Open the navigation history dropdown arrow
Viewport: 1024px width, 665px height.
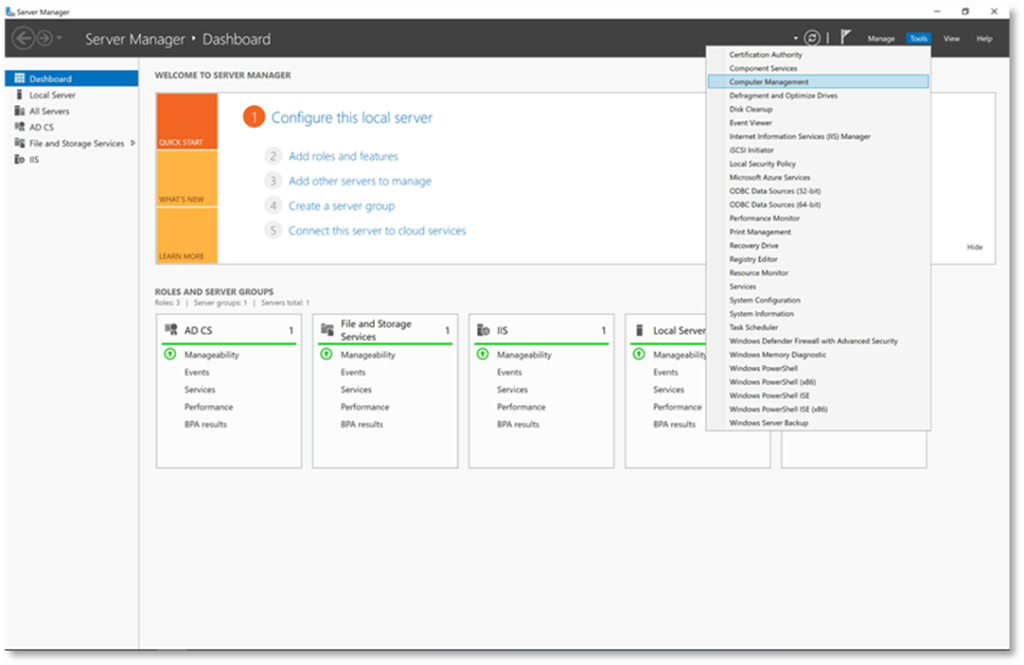(60, 38)
